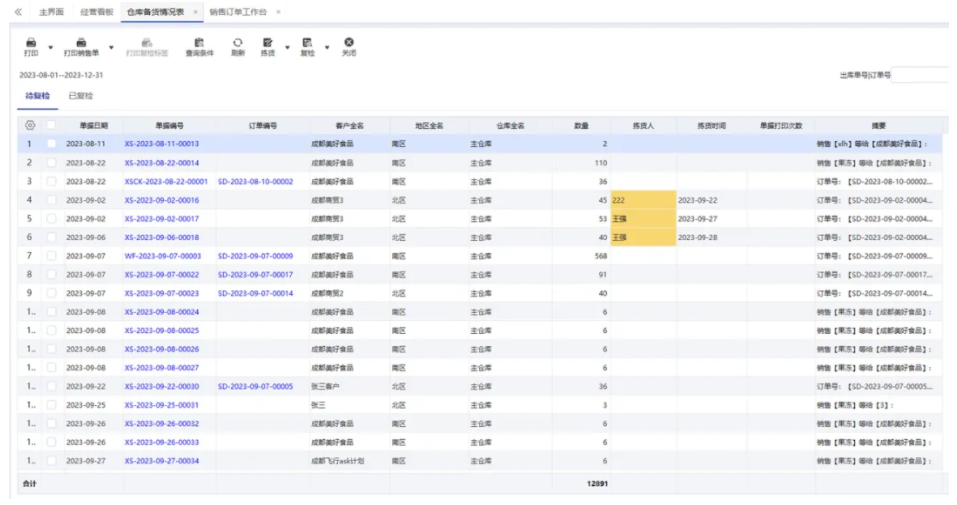
Task: Click the 关闭 close icon in toolbar
Action: [349, 43]
